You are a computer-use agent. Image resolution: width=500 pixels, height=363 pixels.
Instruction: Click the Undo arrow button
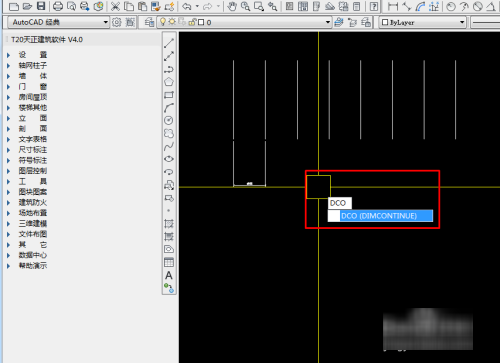pos(187,6)
